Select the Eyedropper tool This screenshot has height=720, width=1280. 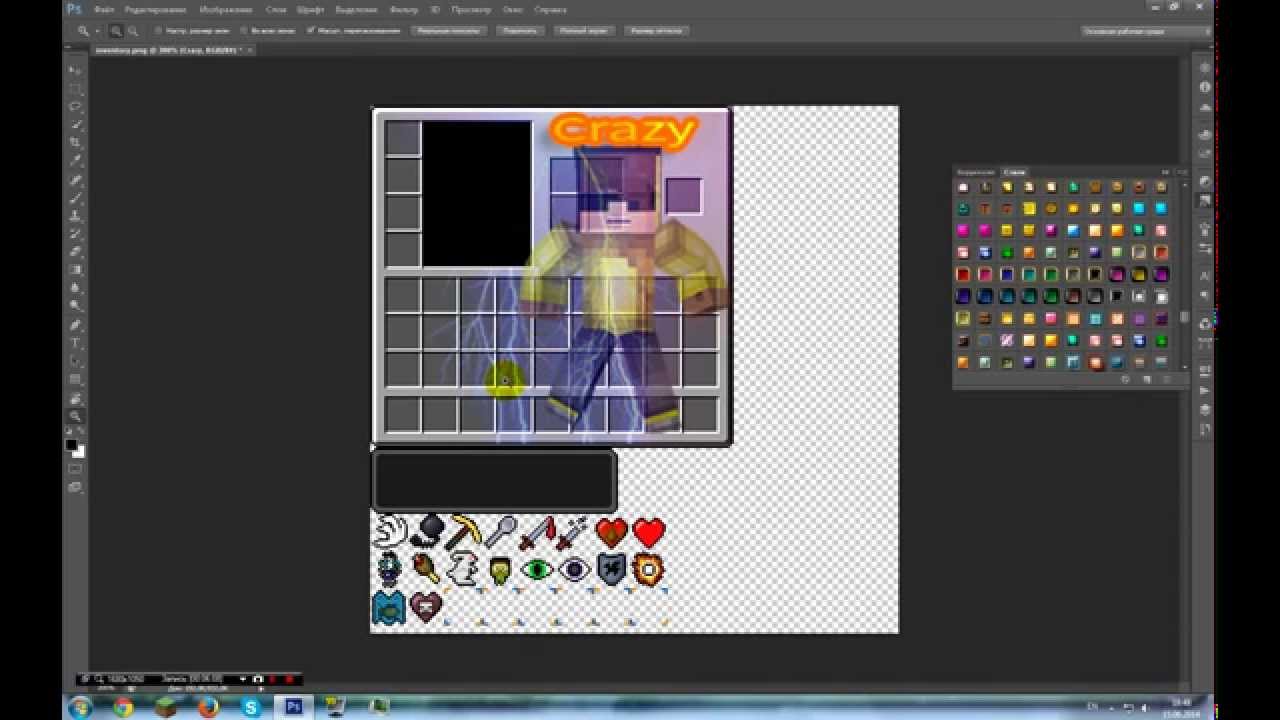[x=75, y=160]
